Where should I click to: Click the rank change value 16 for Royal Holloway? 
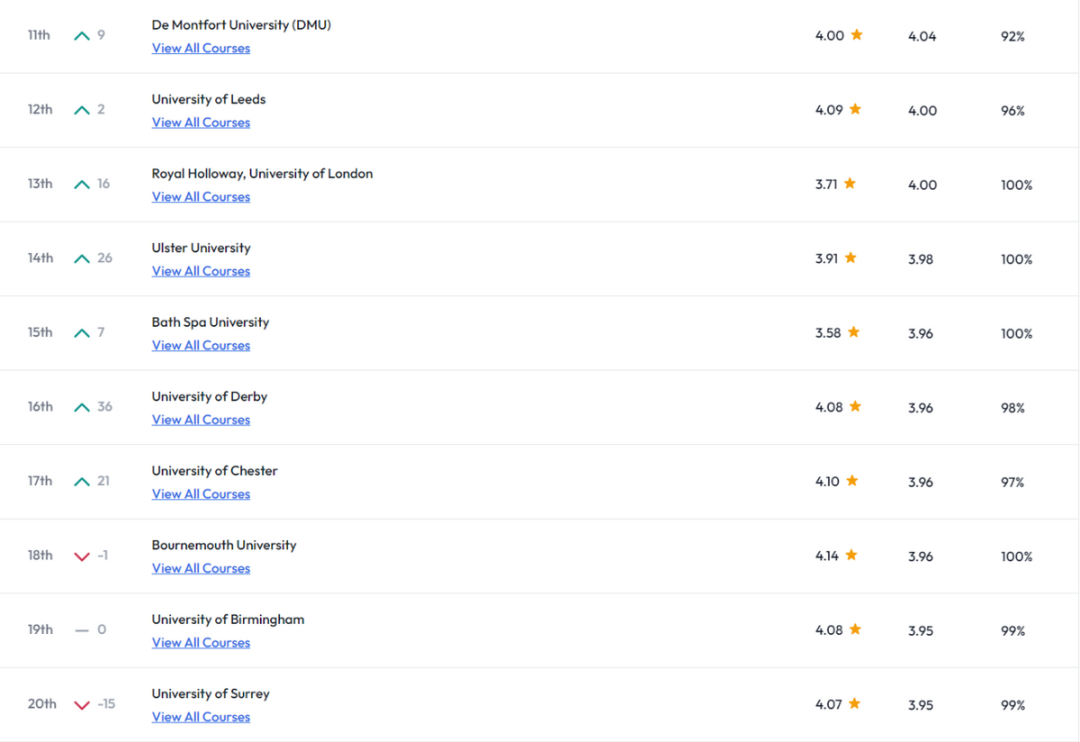(103, 184)
